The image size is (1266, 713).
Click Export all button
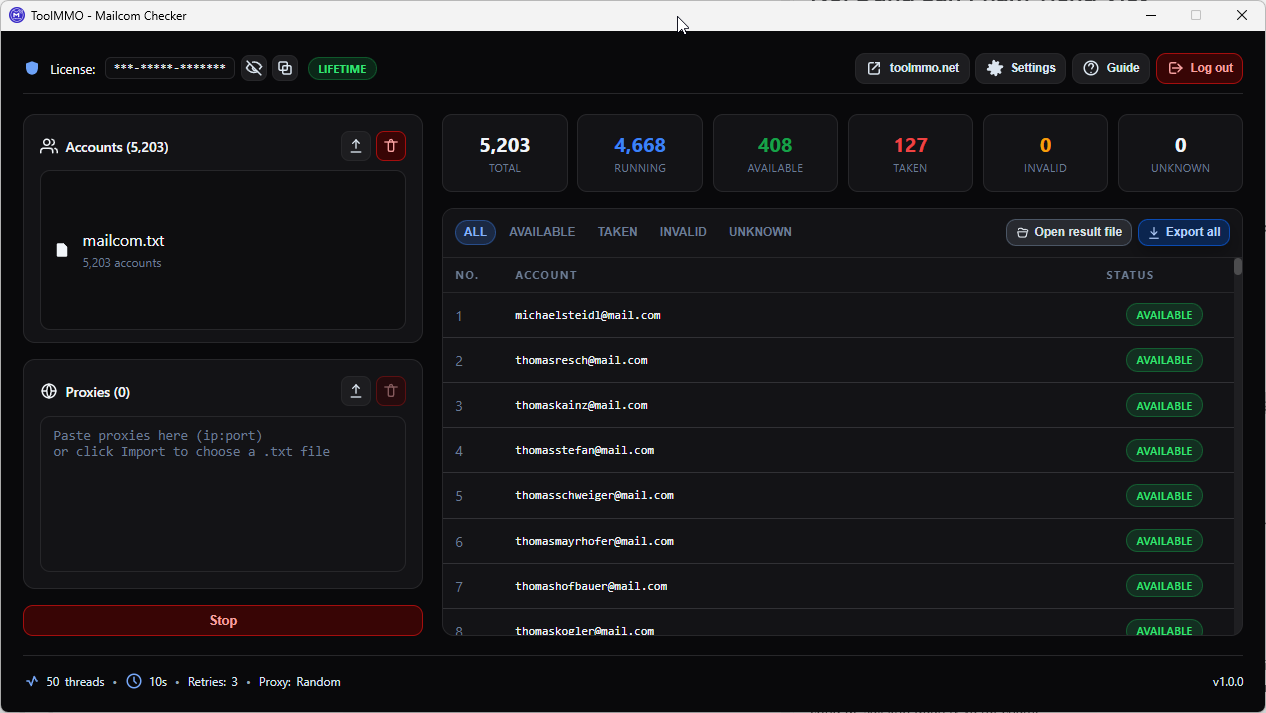click(x=1184, y=232)
